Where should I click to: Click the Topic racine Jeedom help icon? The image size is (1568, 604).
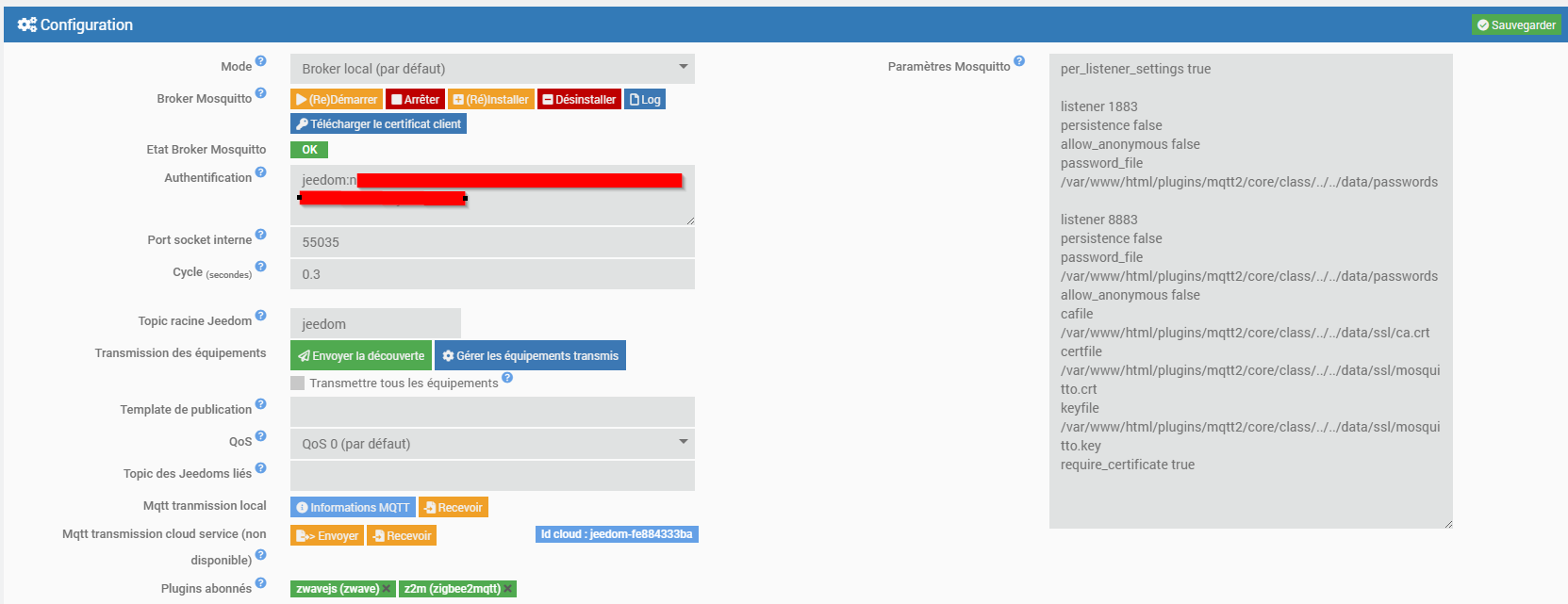(261, 315)
